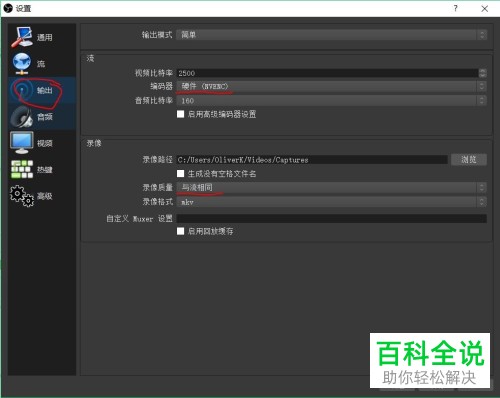Open the 通用 (General) settings icon
This screenshot has height=398, width=500.
22,37
